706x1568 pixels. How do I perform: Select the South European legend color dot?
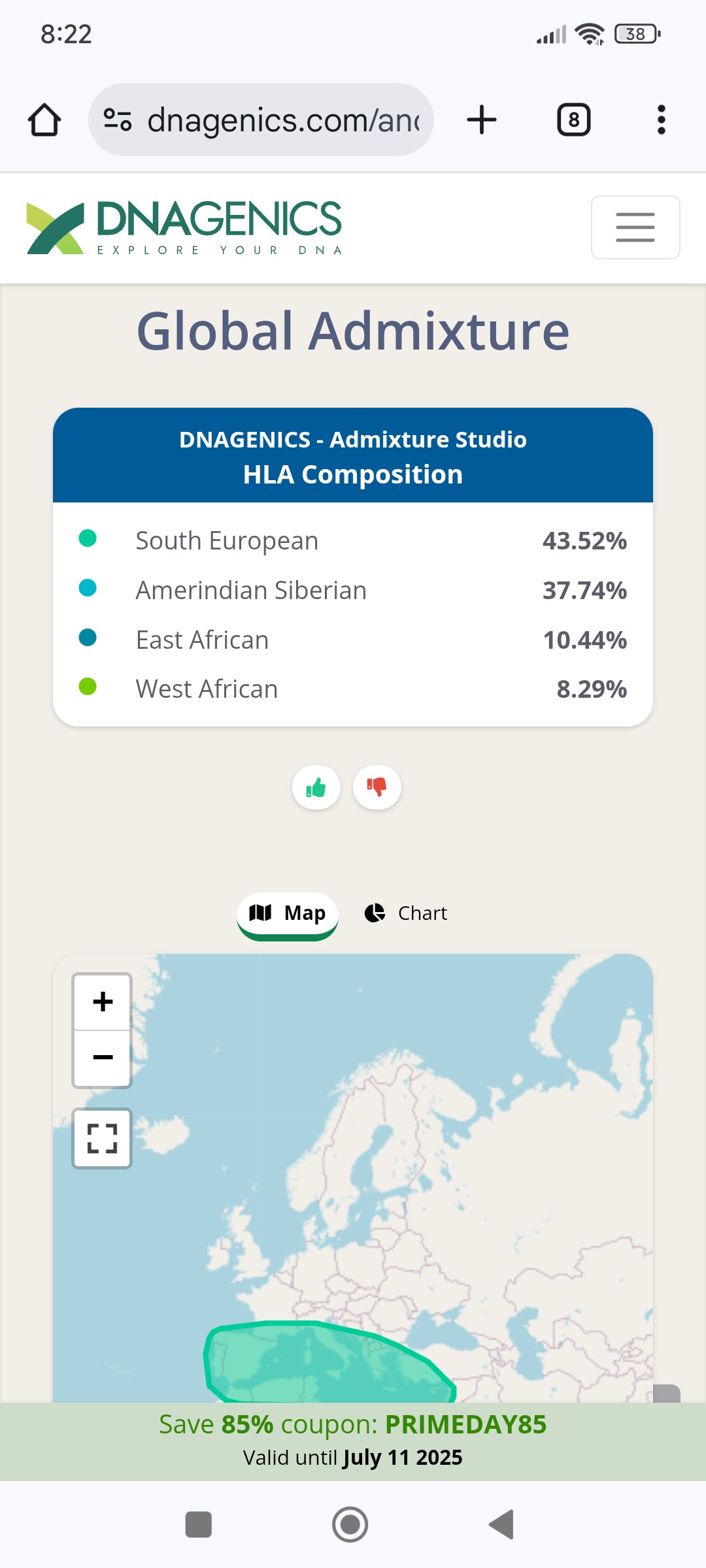(x=88, y=538)
